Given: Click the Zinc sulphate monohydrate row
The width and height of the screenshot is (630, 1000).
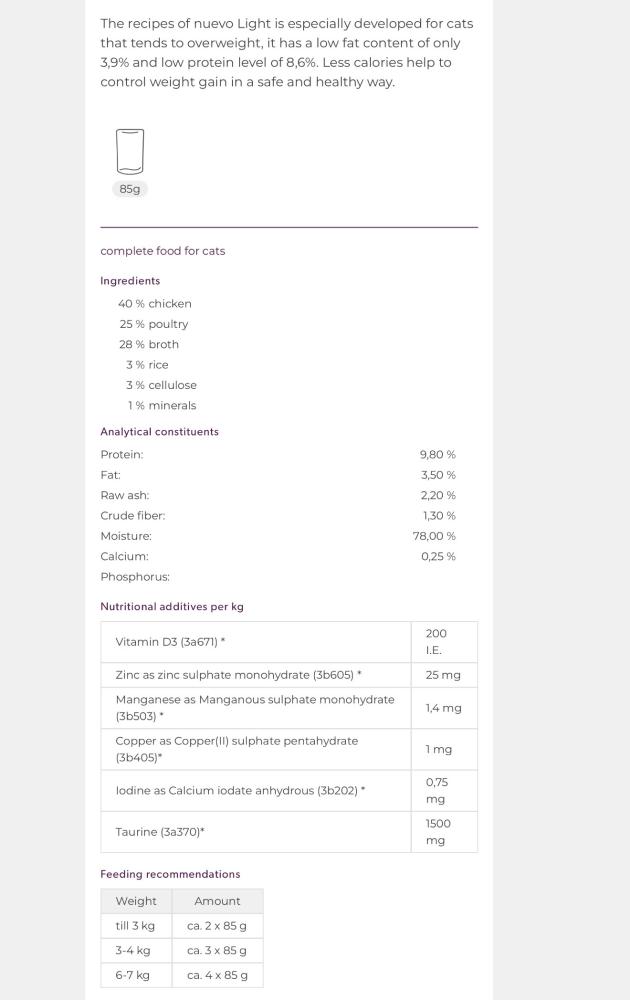Looking at the screenshot, I should pyautogui.click(x=289, y=675).
